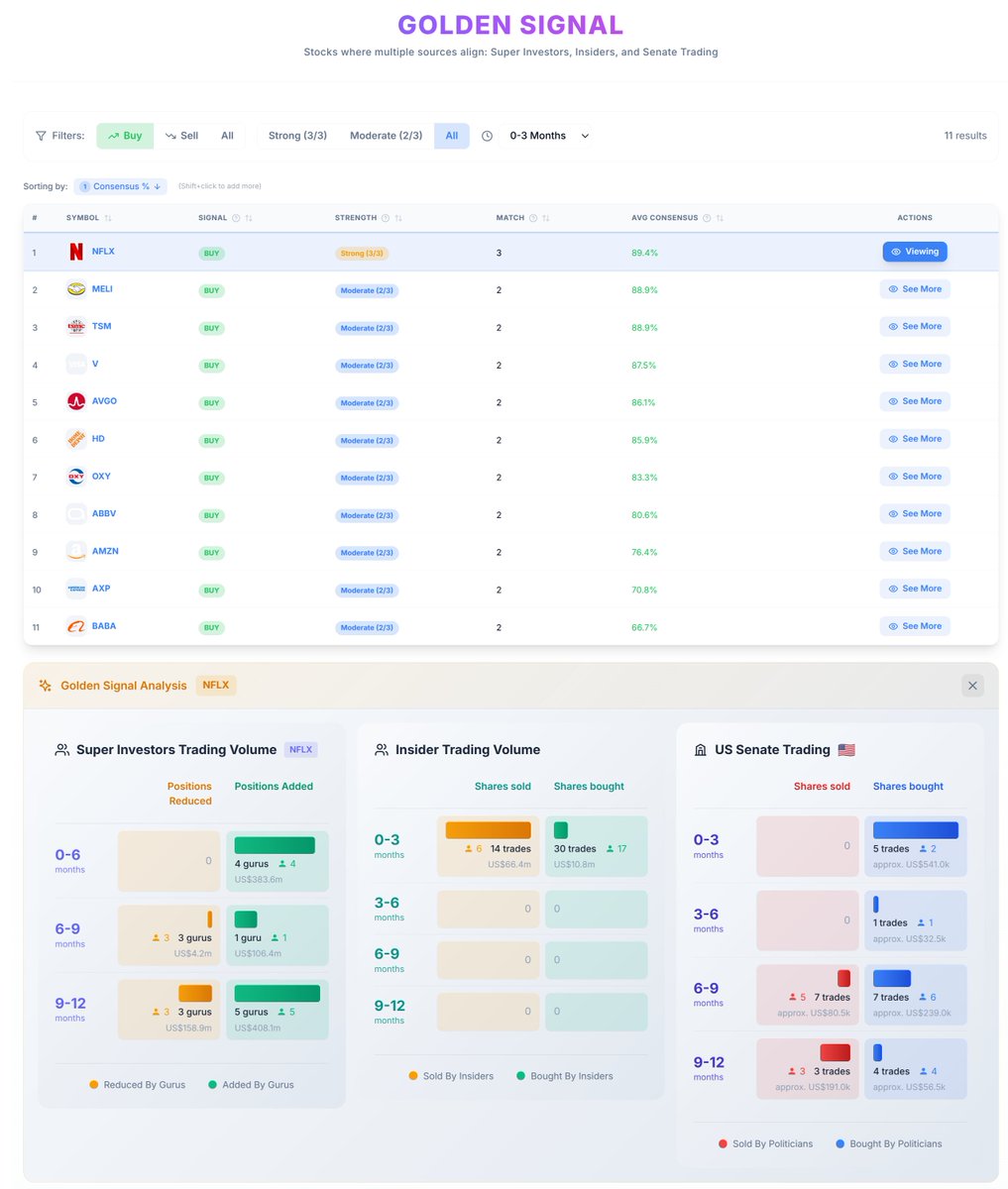
Task: Open the HD symbol link
Action: (x=98, y=439)
